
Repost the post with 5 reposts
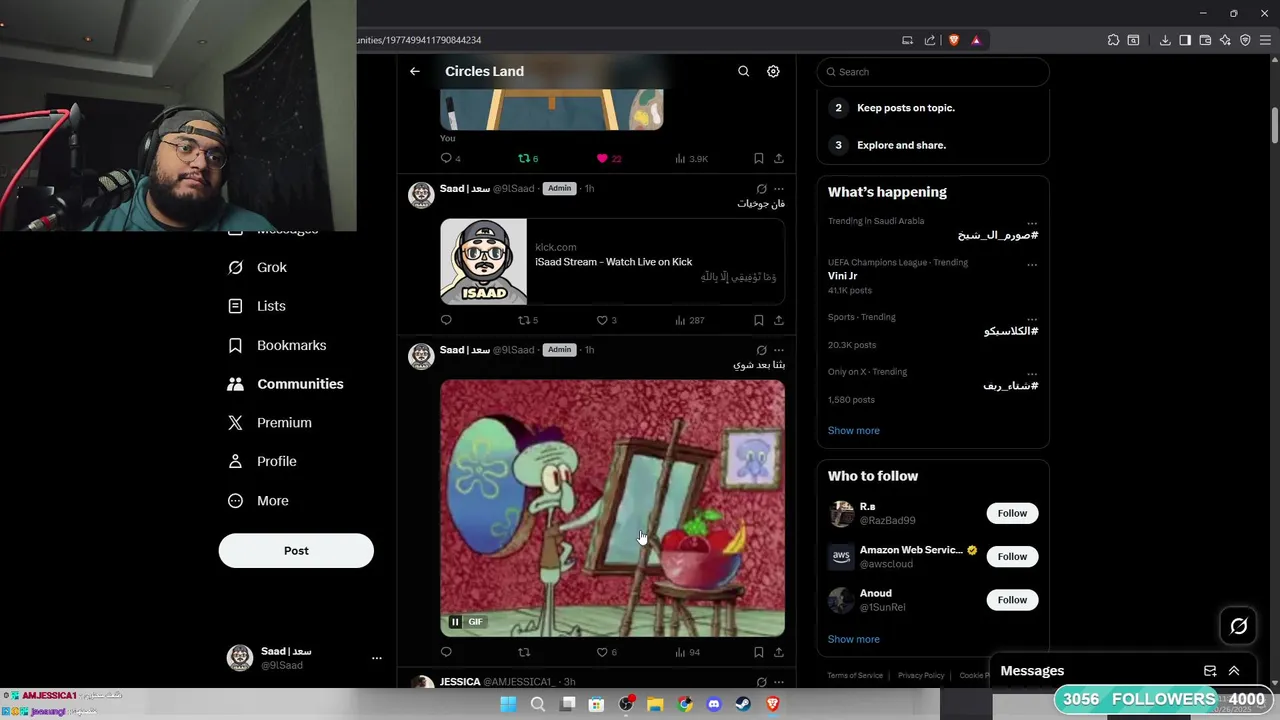(x=528, y=320)
